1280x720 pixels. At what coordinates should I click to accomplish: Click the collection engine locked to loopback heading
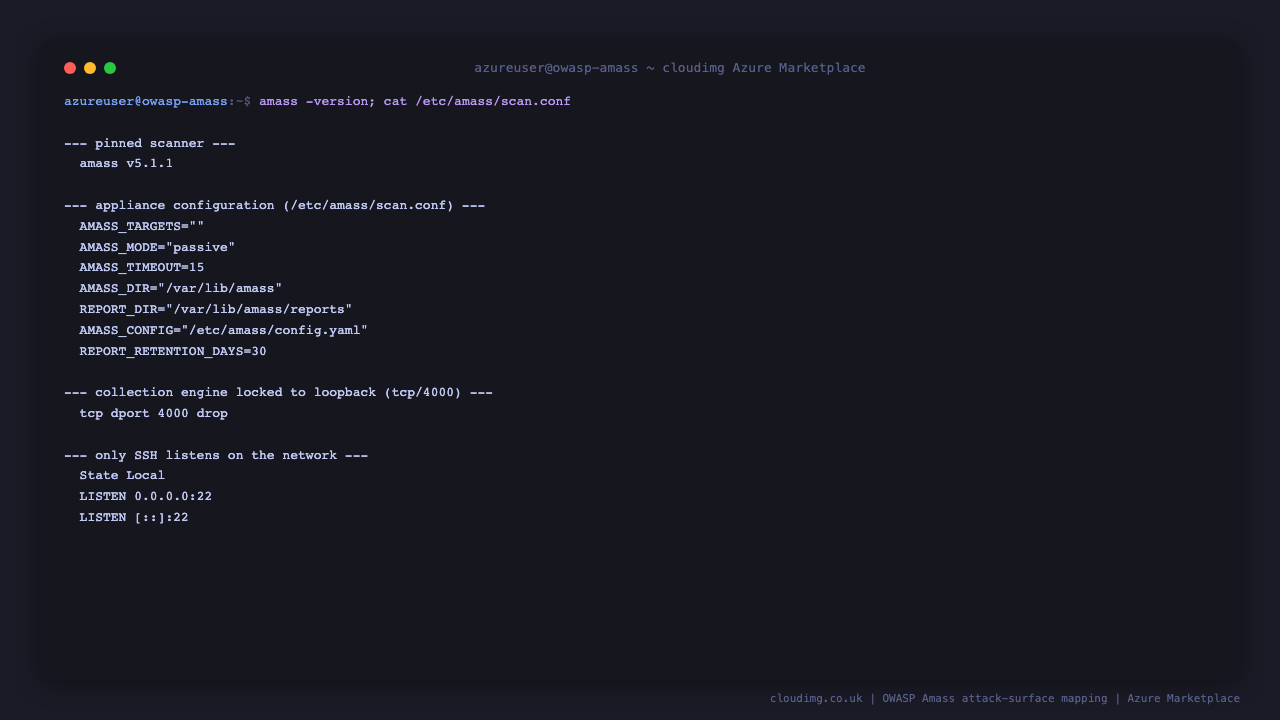coord(279,393)
